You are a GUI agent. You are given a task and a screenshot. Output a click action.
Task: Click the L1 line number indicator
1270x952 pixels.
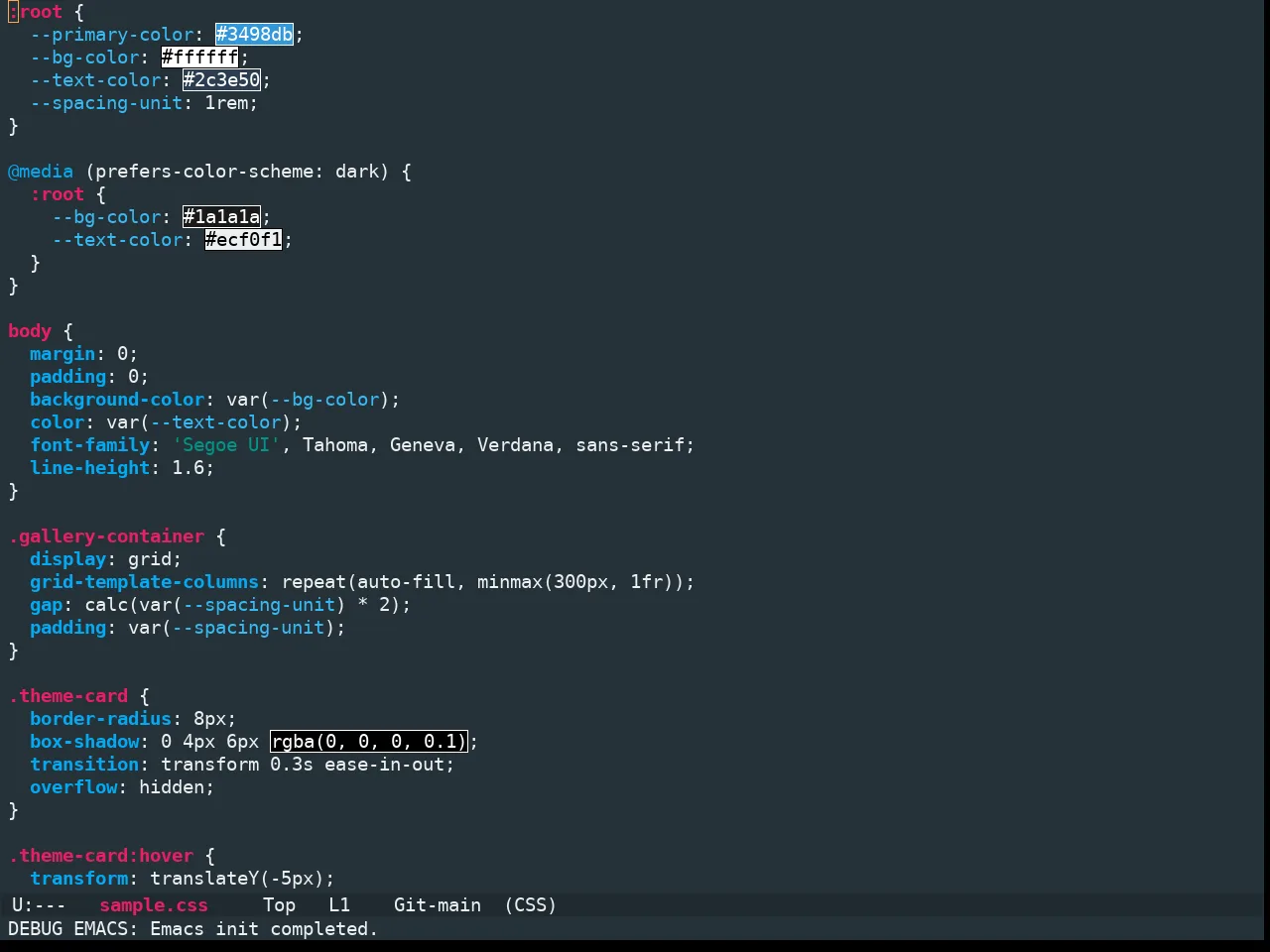click(339, 905)
